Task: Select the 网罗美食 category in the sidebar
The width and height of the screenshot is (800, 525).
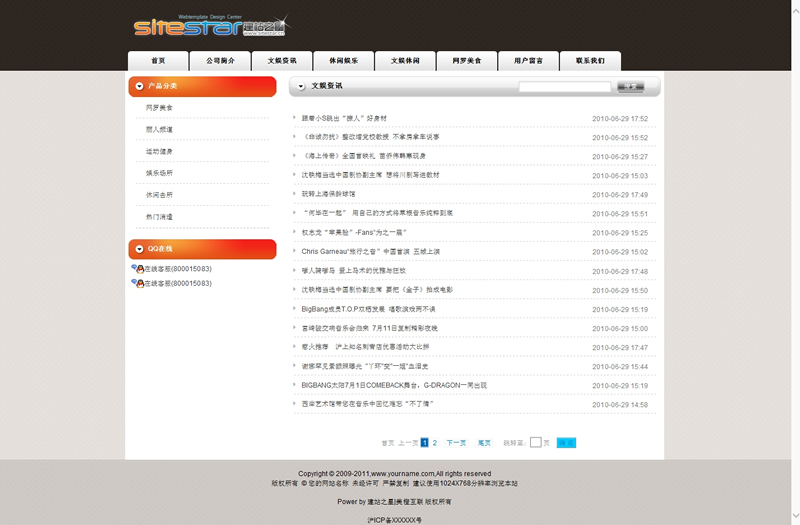Action: 159,108
